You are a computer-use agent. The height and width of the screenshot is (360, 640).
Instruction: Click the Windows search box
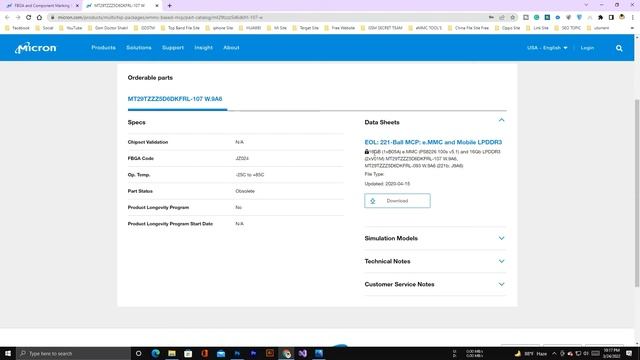(74, 353)
